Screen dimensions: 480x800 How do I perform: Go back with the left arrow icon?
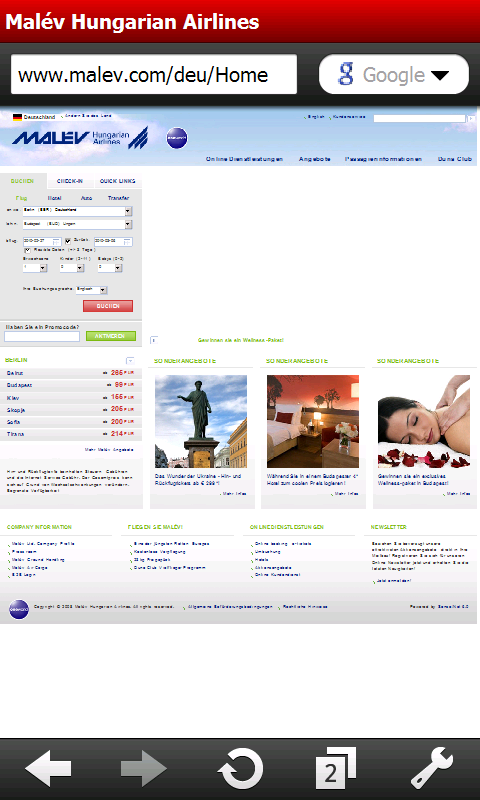tap(48, 767)
